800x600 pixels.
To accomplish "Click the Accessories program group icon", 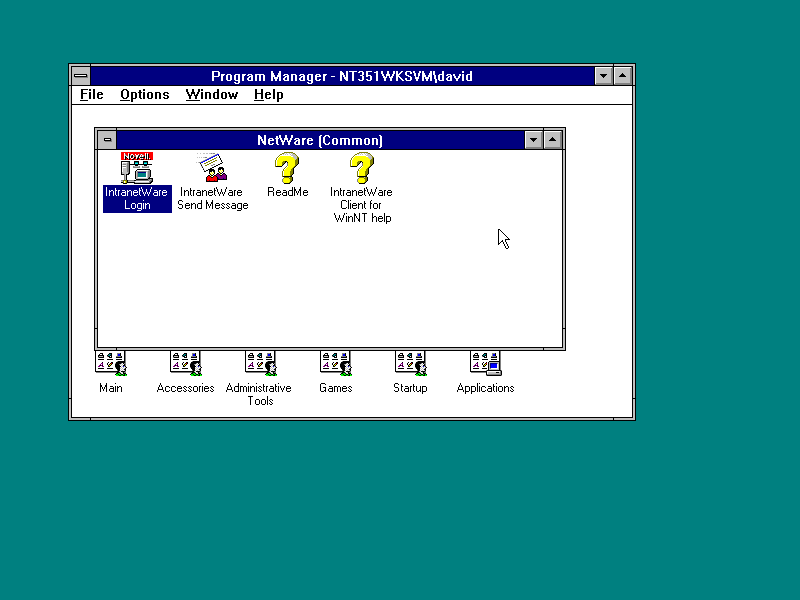I will 186,363.
